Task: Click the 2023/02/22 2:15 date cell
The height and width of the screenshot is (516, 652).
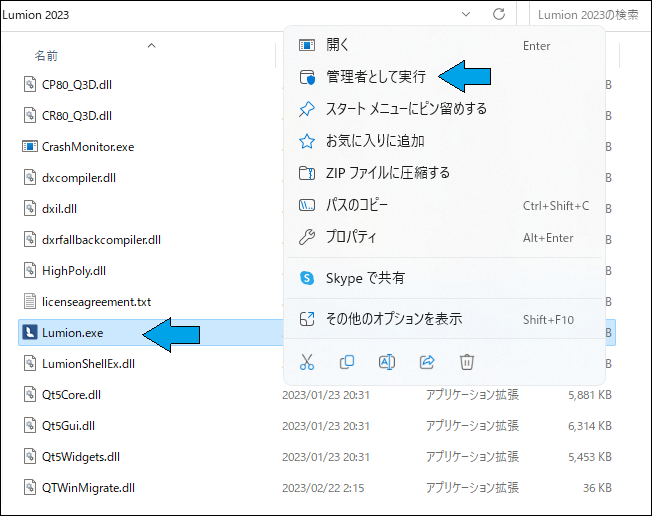Action: click(x=323, y=488)
